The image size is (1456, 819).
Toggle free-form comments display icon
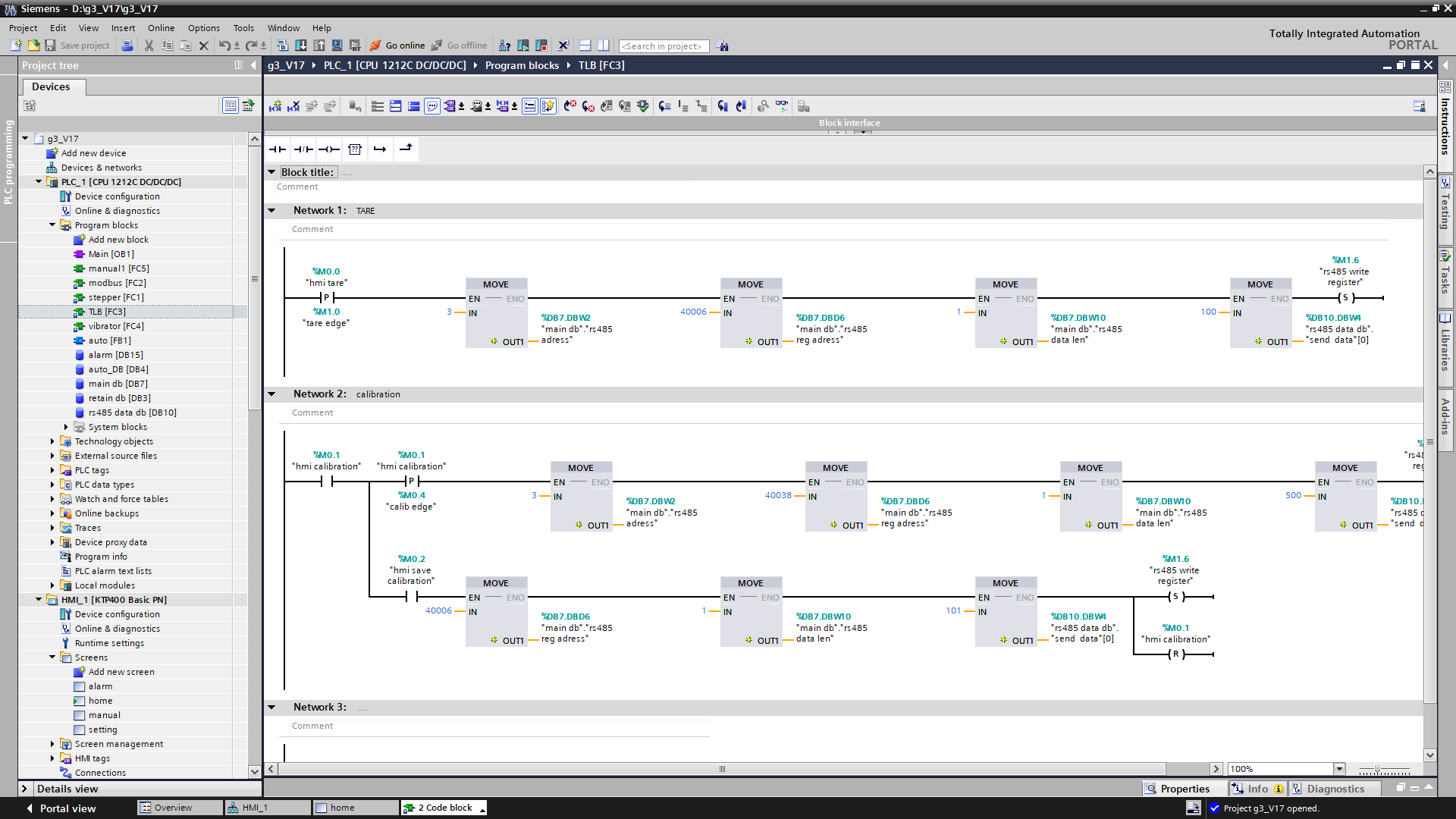[x=432, y=106]
